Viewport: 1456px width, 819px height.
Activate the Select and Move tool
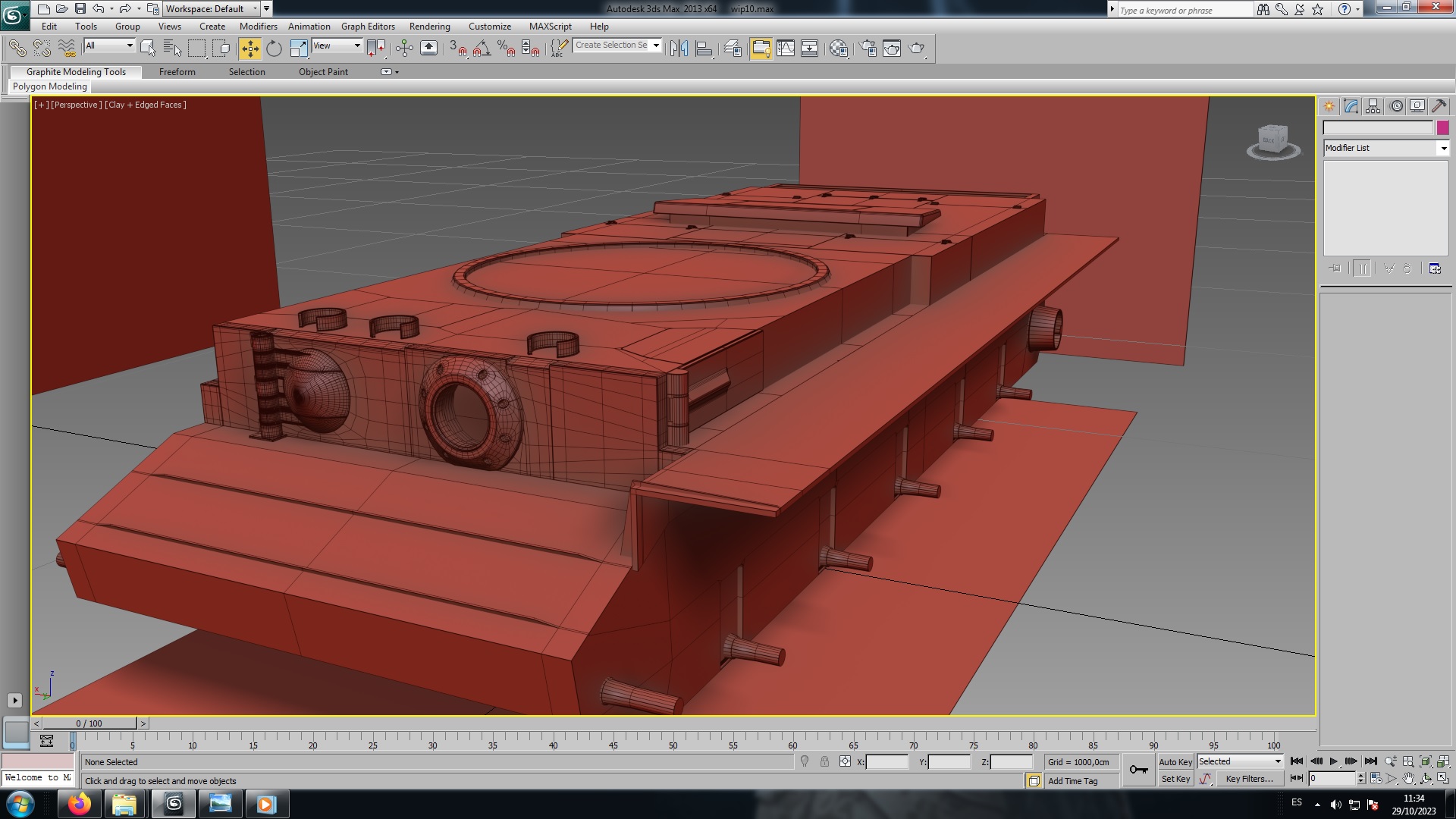[249, 49]
